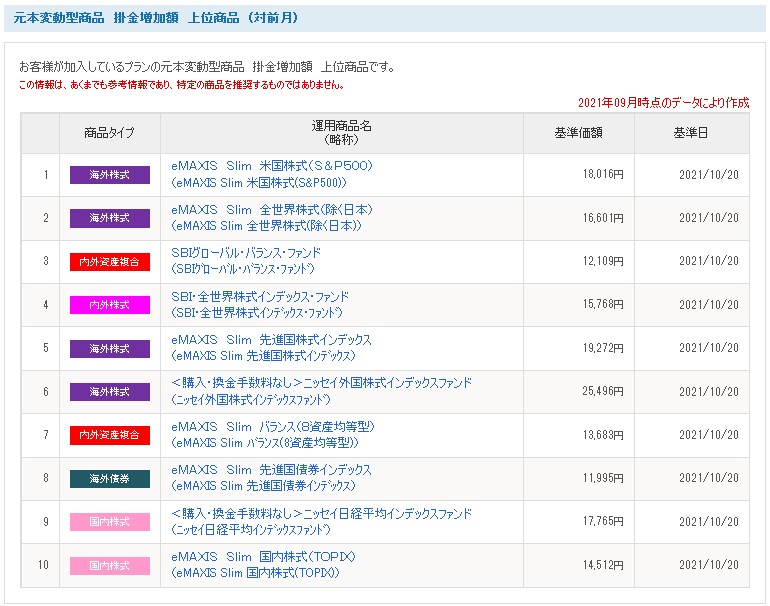Click the 2021年09月時点のデータにより作成 note
Image resolution: width=770 pixels, height=606 pixels.
(x=663, y=103)
